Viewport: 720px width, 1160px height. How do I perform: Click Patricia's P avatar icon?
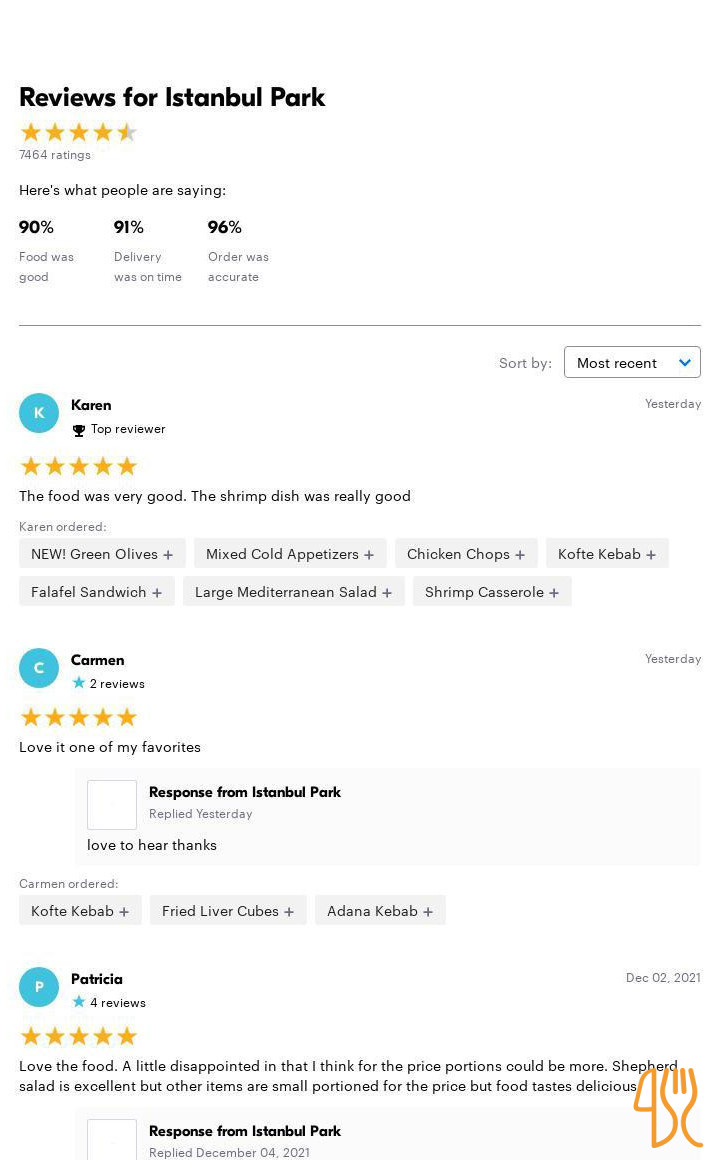pos(39,987)
